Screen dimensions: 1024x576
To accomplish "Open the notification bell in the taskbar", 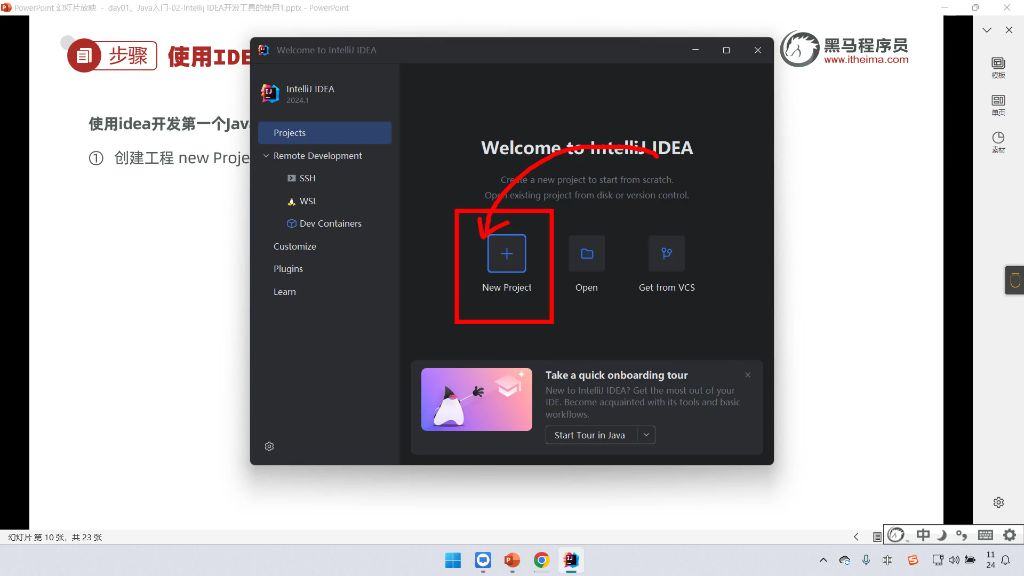I will click(1006, 560).
